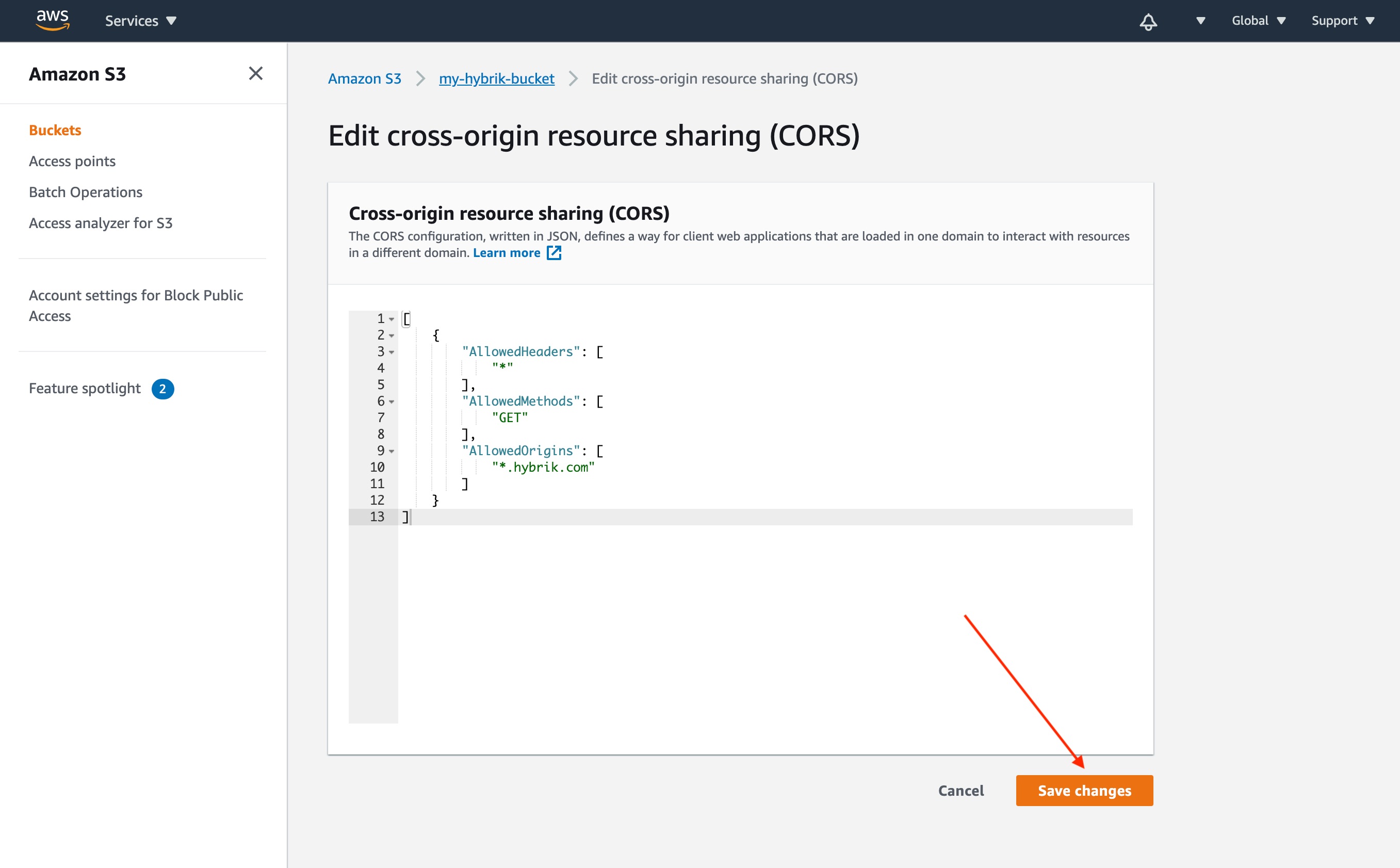Click the closing brace on line 12
The width and height of the screenshot is (1400, 868).
[x=435, y=501]
